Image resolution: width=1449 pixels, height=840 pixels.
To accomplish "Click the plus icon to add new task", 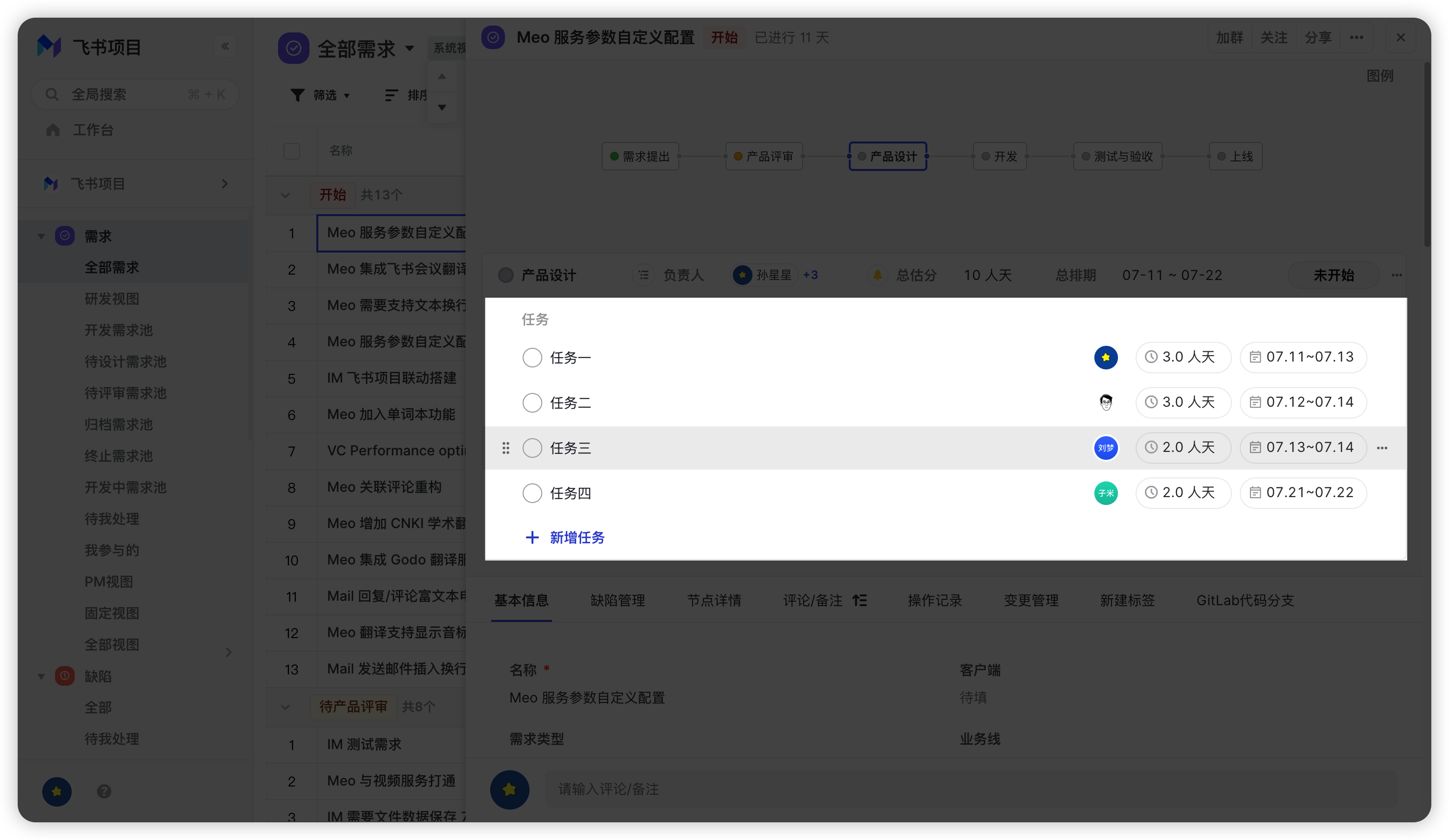I will coord(532,537).
